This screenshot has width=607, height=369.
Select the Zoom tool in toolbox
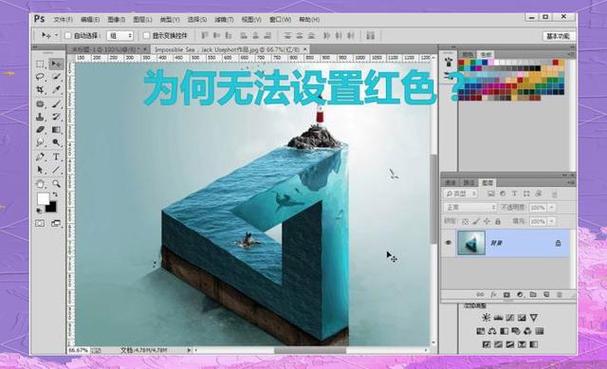(x=56, y=184)
